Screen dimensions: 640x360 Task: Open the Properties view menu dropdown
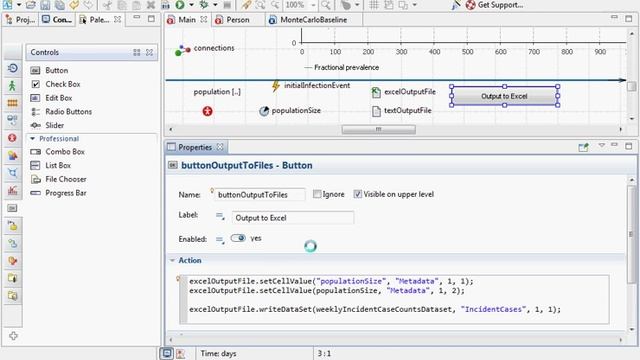click(601, 146)
